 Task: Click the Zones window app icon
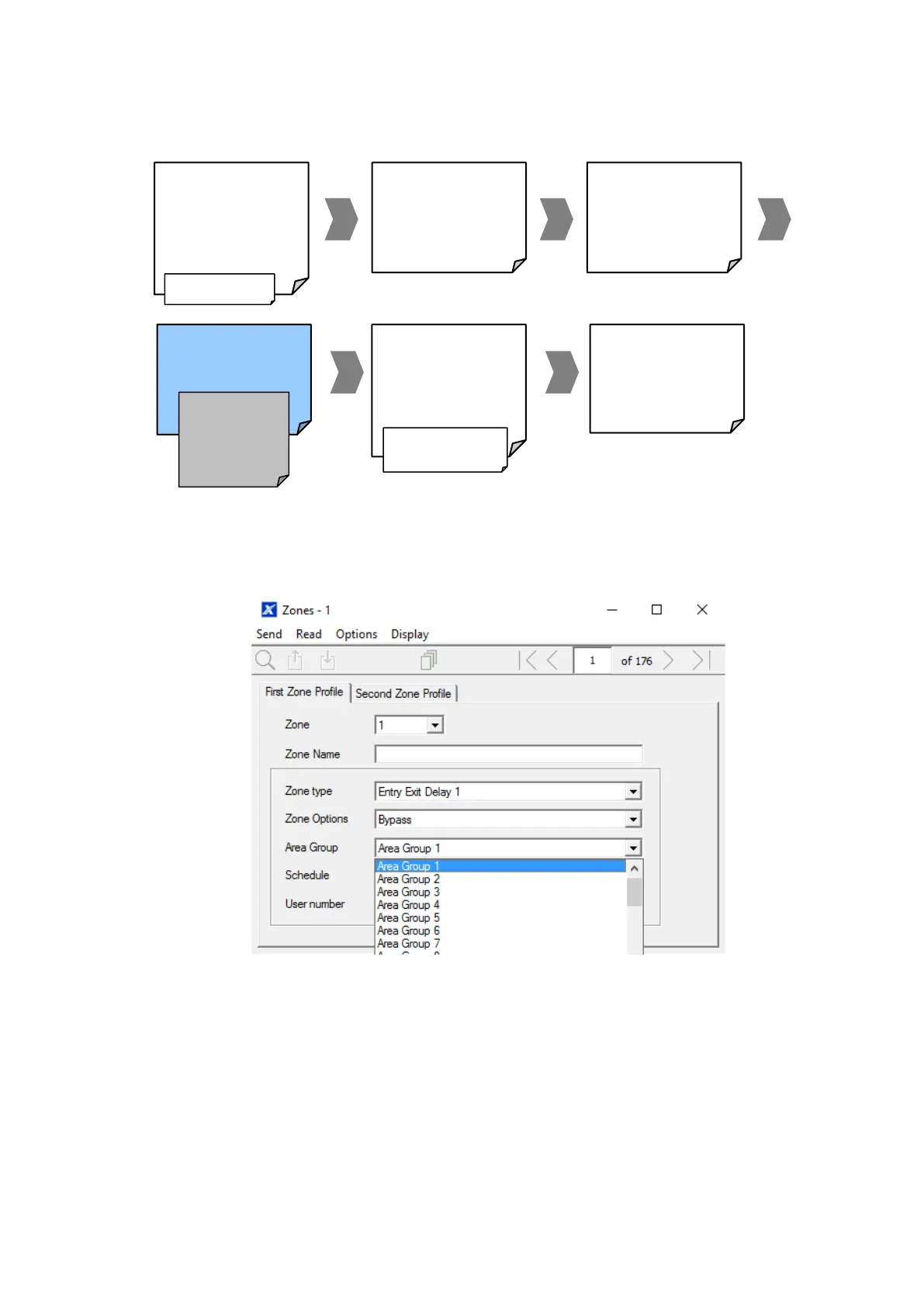pyautogui.click(x=268, y=610)
